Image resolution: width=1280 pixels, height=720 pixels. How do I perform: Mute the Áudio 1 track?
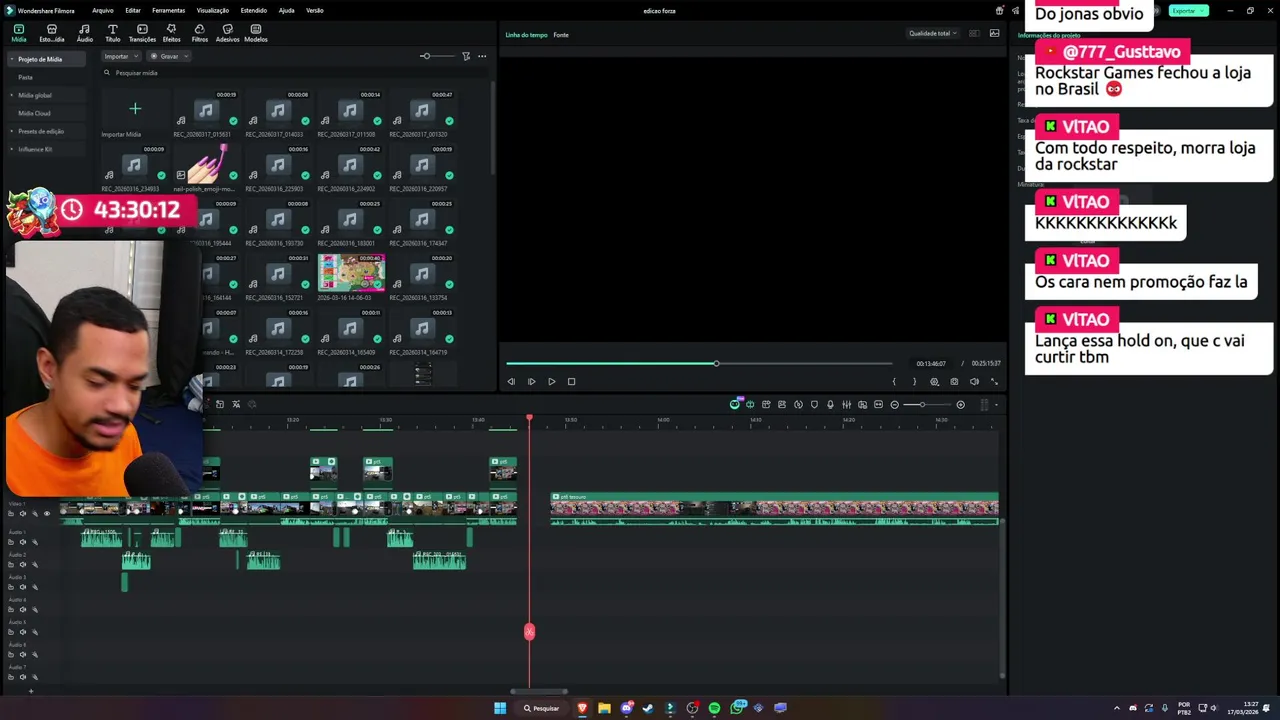23,542
